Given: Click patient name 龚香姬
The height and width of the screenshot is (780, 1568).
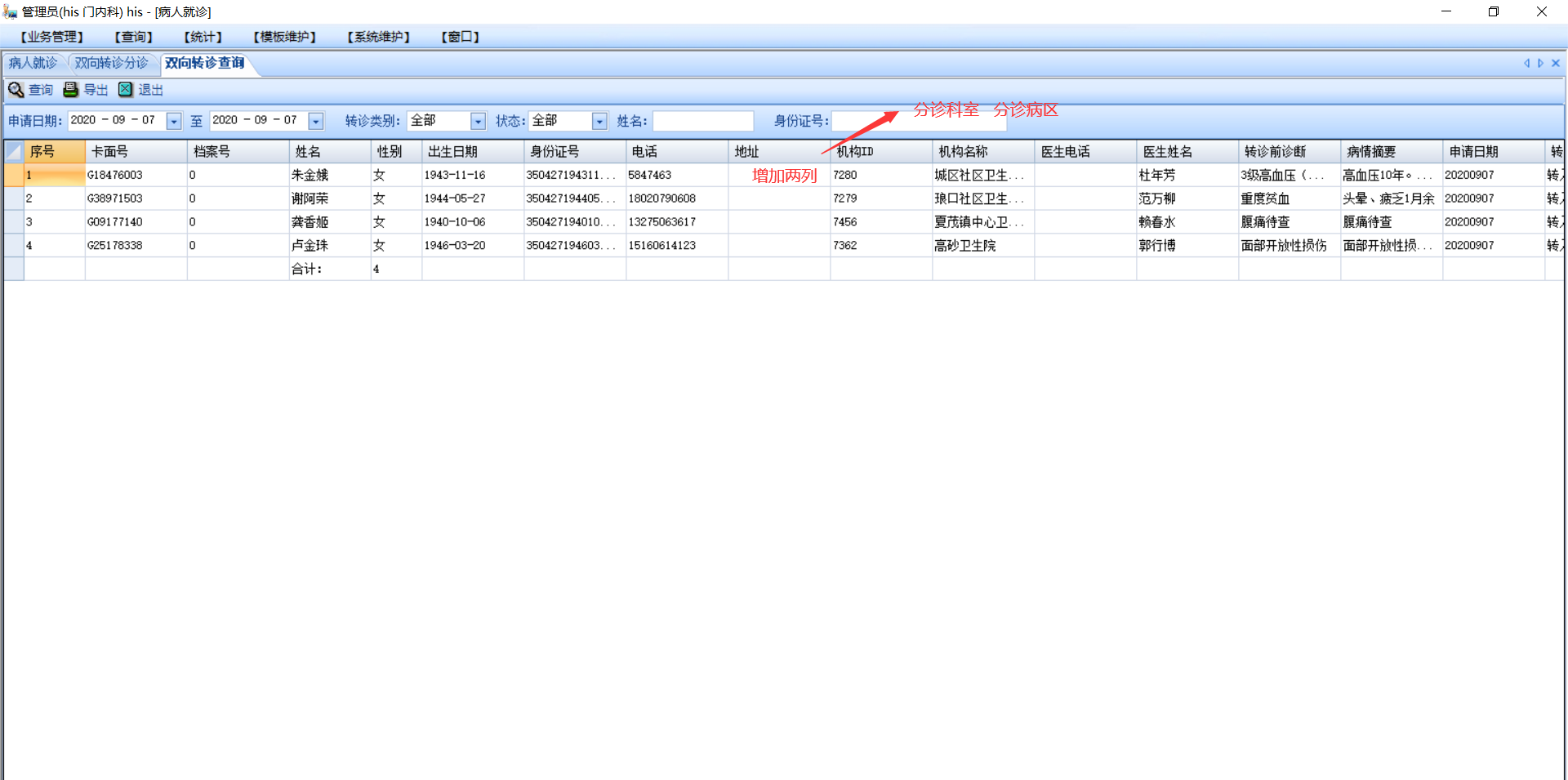Looking at the screenshot, I should (310, 222).
